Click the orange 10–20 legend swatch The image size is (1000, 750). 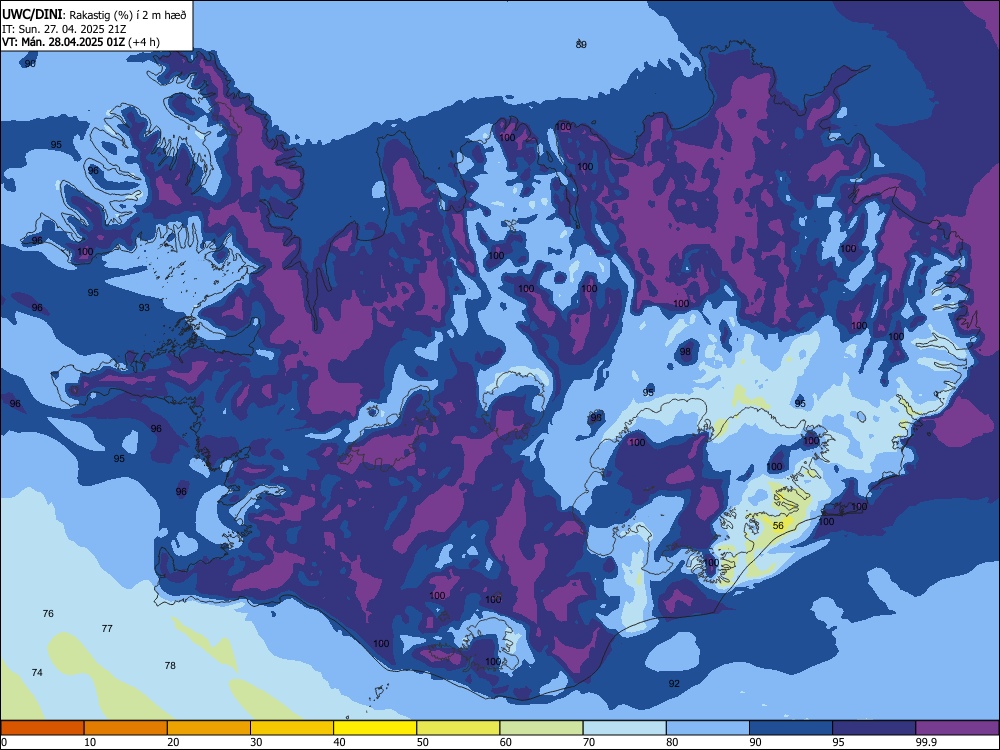(126, 728)
